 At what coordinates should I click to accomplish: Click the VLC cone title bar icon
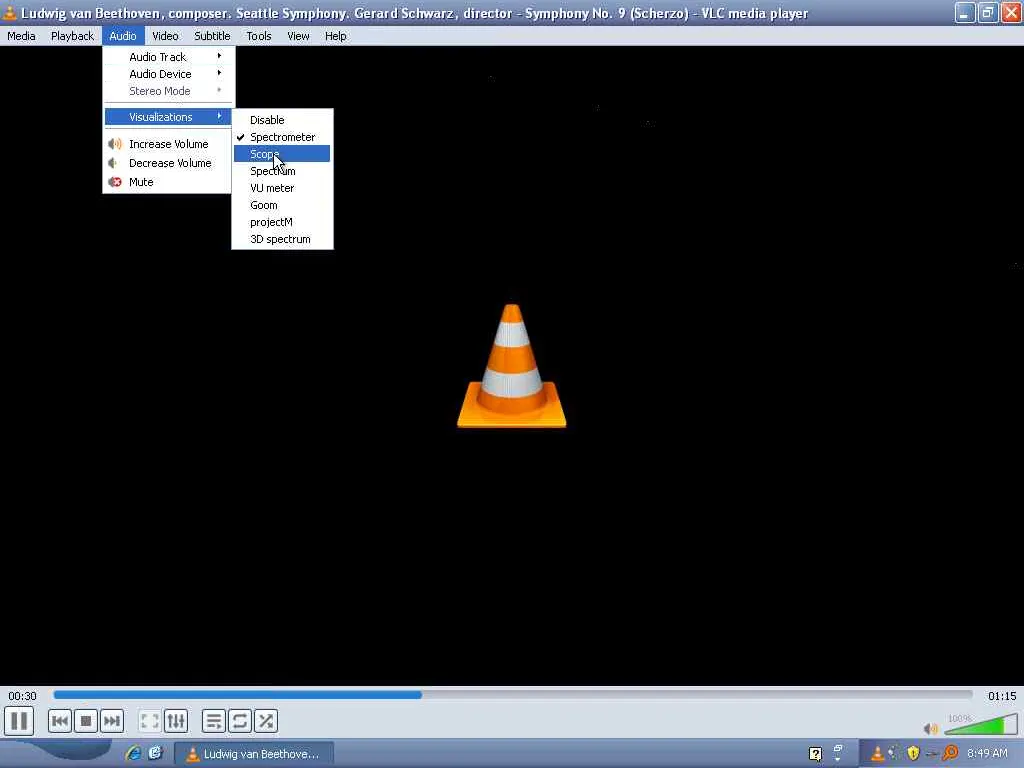(x=9, y=13)
